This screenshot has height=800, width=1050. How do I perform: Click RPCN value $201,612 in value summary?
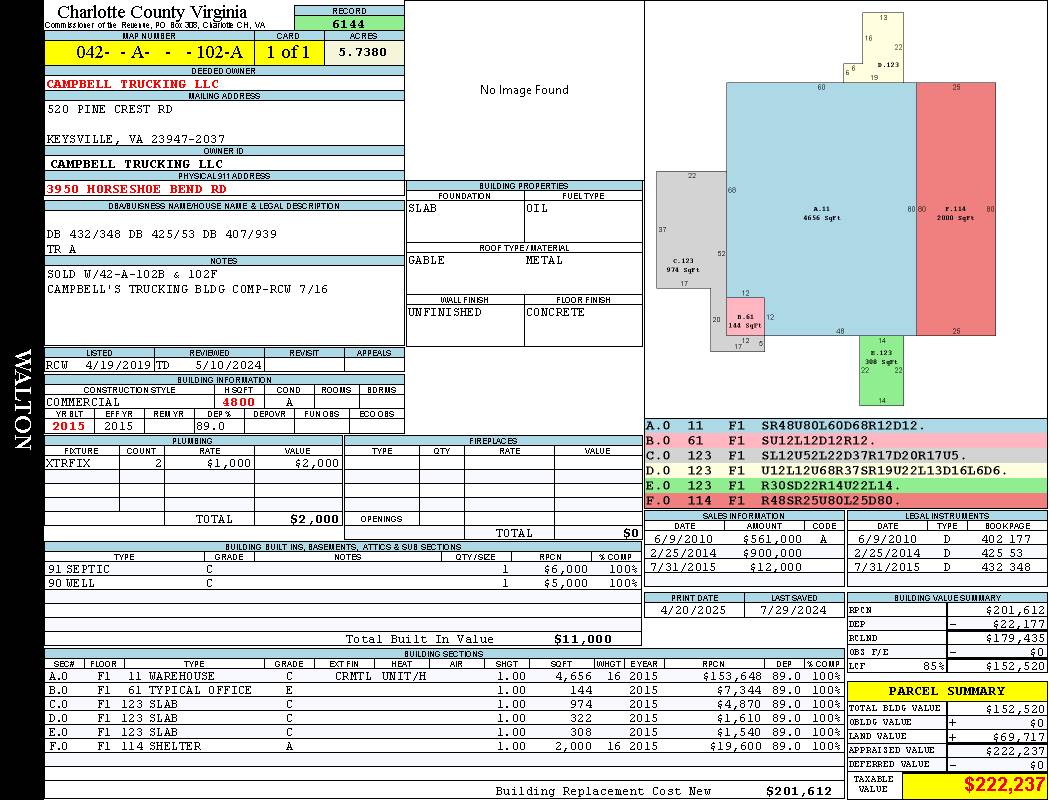pos(1015,611)
